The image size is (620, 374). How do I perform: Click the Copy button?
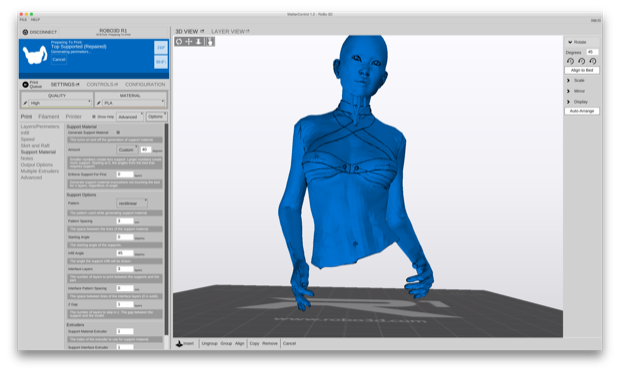tap(254, 344)
